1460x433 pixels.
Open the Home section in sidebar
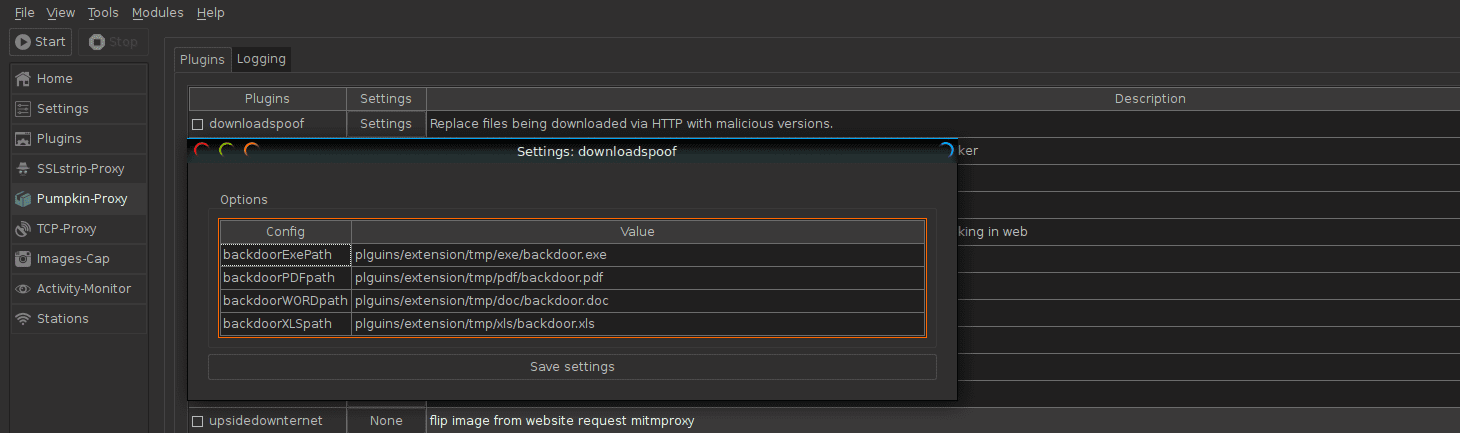point(55,79)
